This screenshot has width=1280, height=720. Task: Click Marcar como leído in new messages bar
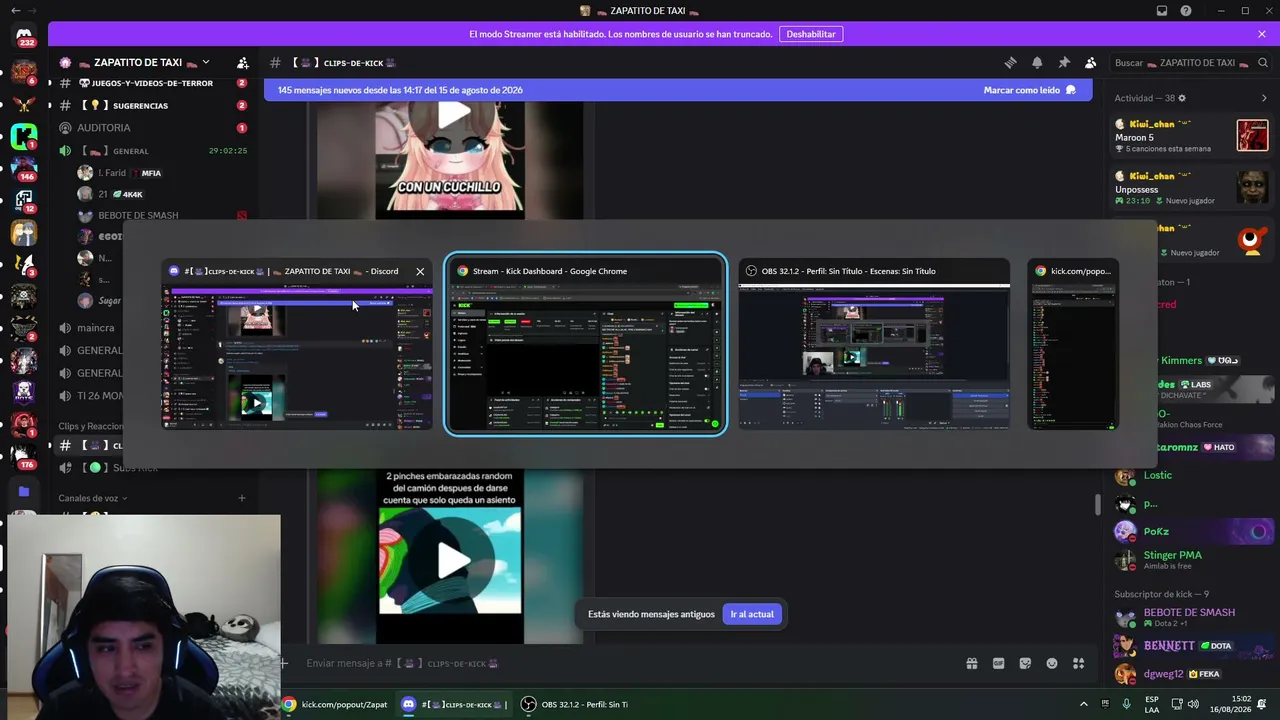(1030, 90)
